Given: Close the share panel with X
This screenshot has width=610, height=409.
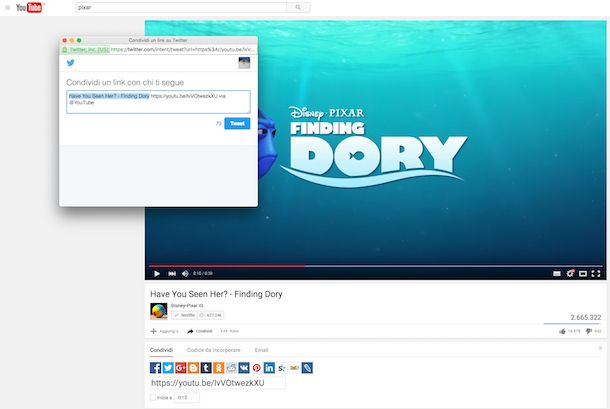Looking at the screenshot, I should [600, 348].
